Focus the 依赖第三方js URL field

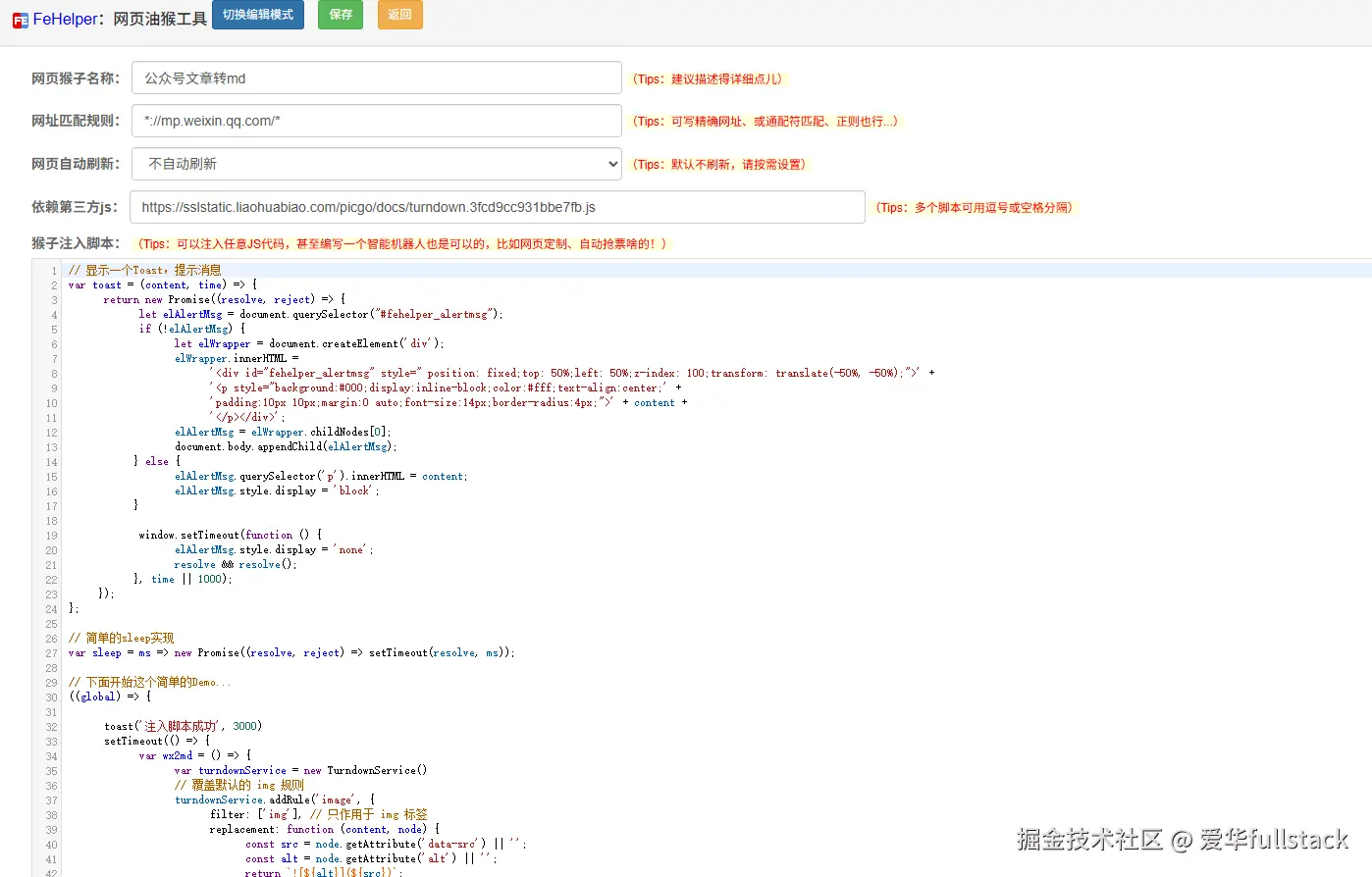coord(498,207)
